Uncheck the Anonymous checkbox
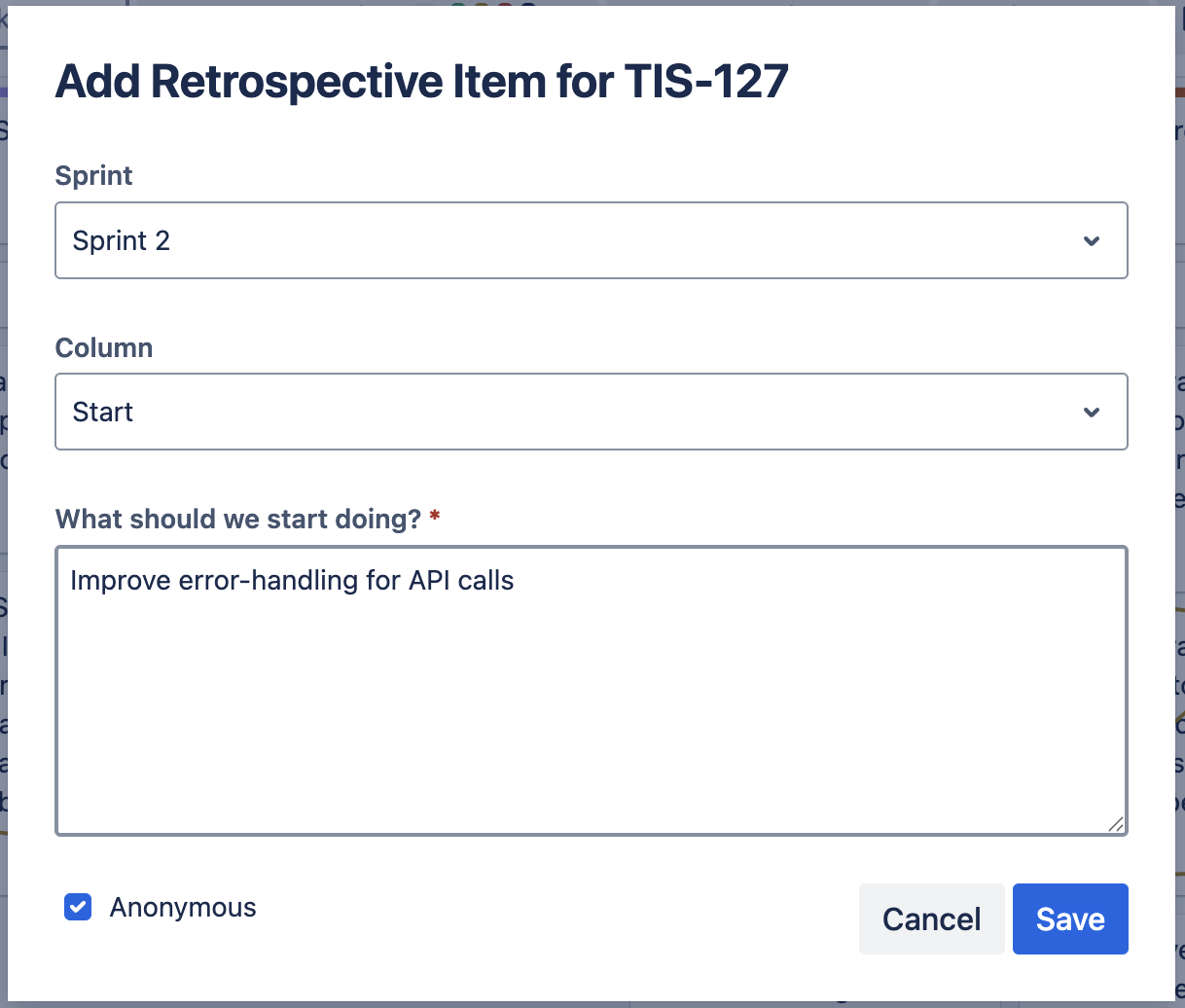 pyautogui.click(x=78, y=907)
